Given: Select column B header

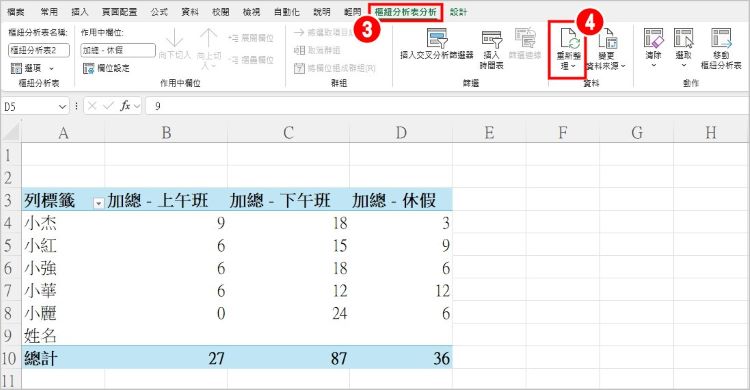Looking at the screenshot, I should [166, 132].
